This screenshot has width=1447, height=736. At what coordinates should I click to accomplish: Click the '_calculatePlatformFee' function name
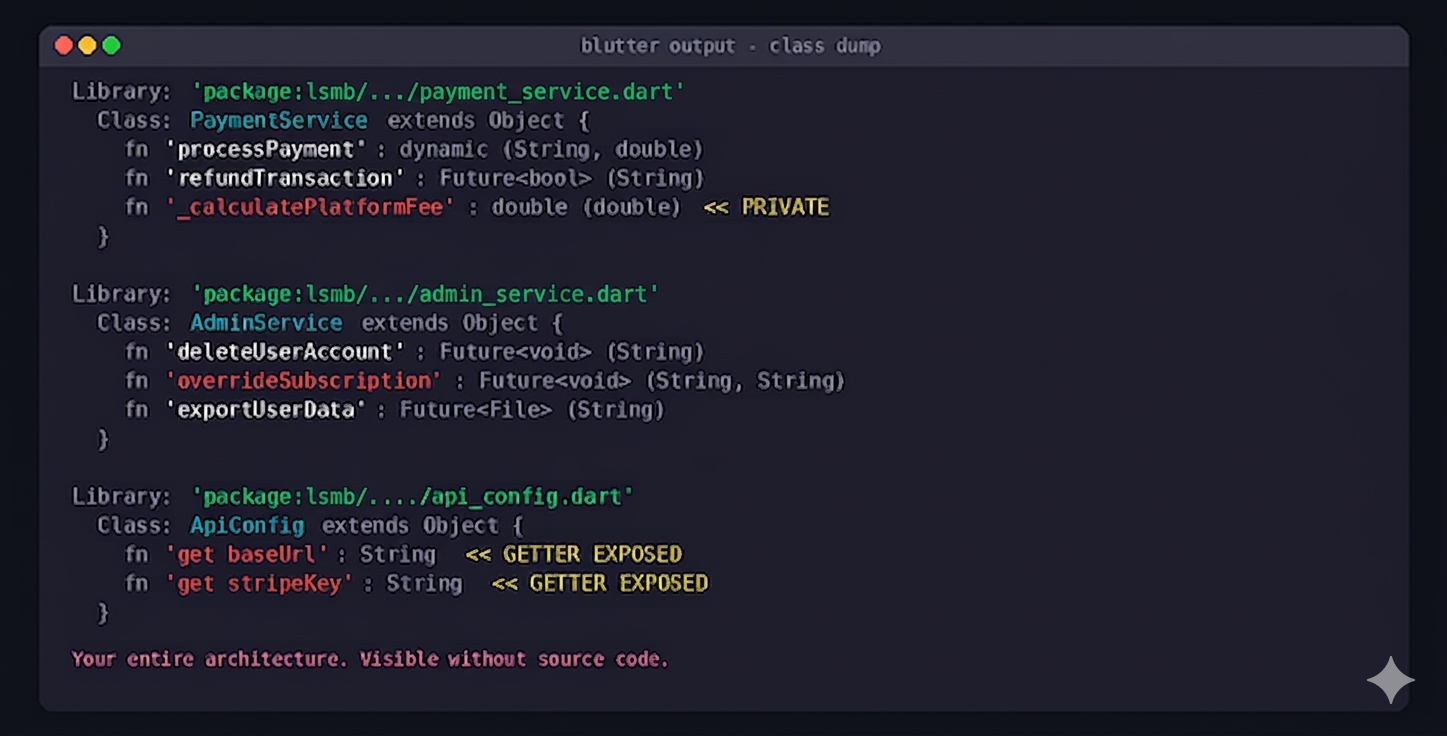click(311, 207)
